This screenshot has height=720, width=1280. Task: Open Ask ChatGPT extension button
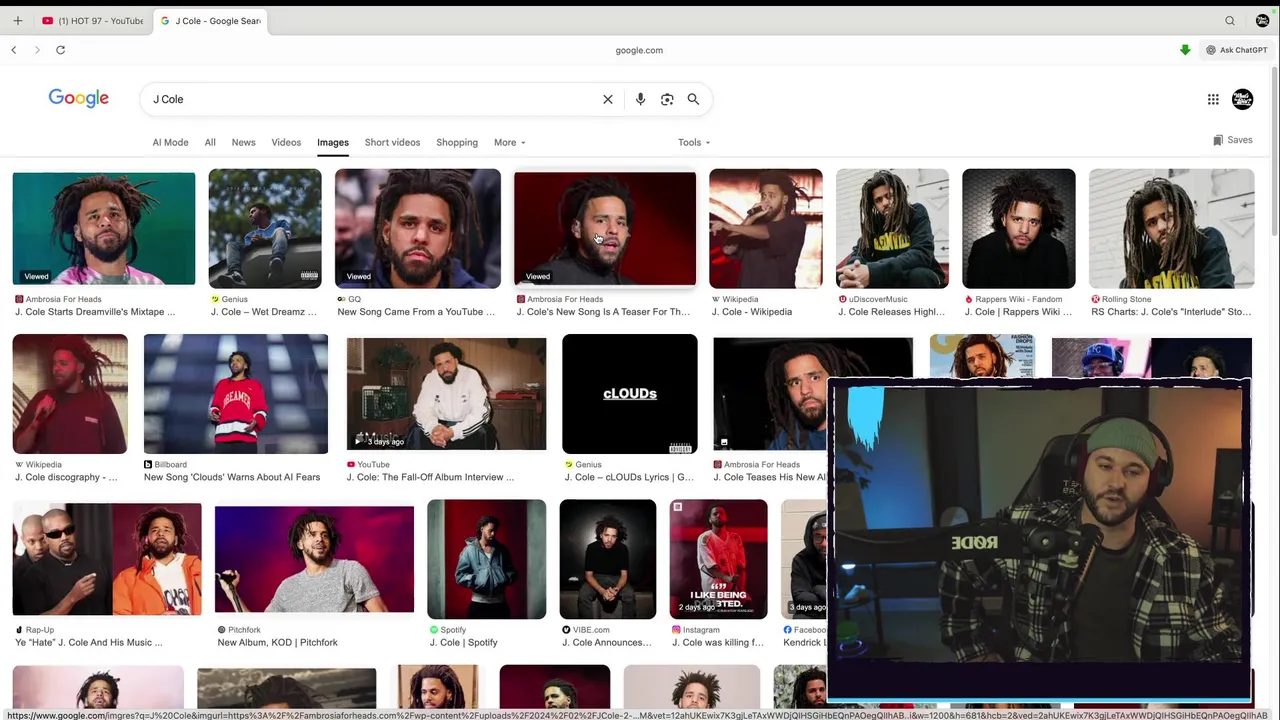1237,50
